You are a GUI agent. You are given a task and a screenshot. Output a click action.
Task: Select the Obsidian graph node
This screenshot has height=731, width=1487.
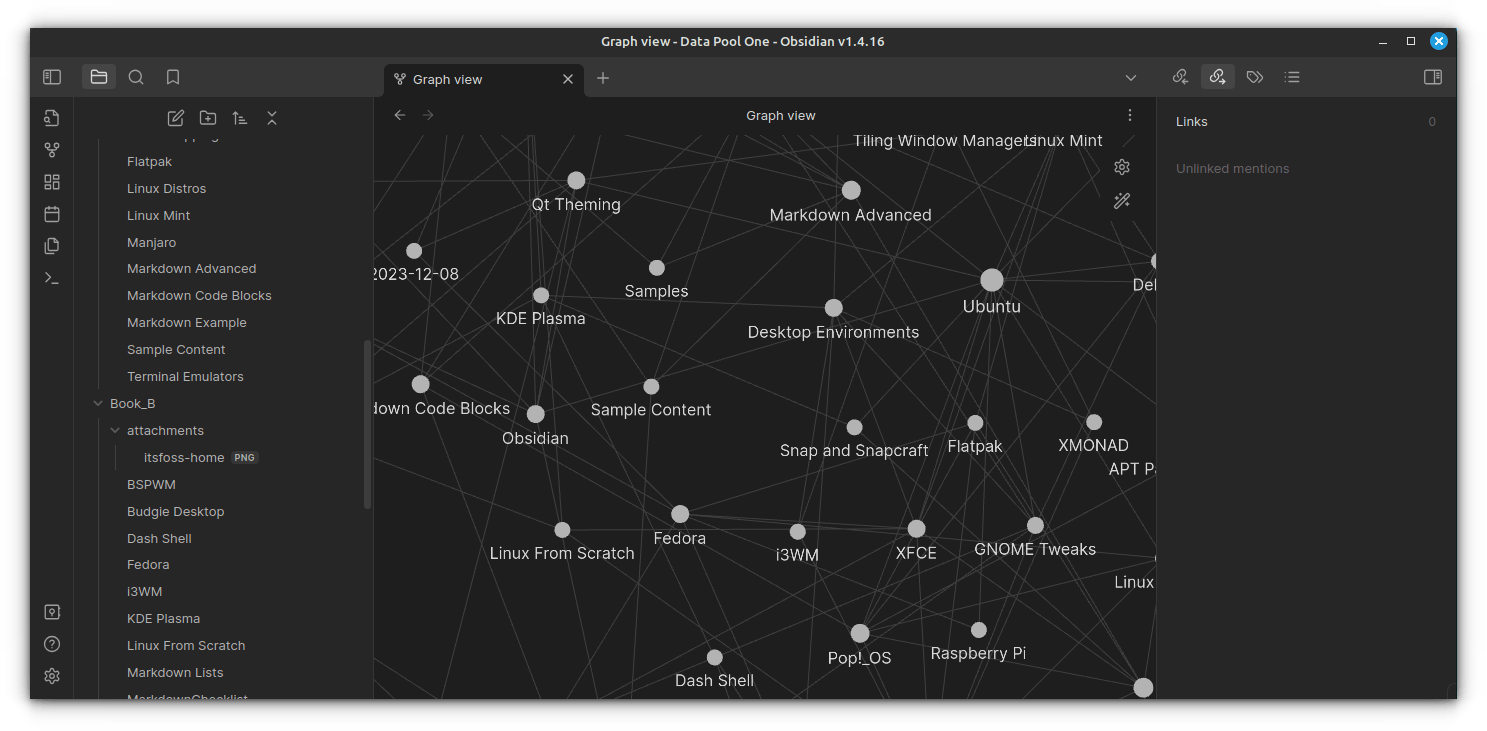[x=536, y=414]
